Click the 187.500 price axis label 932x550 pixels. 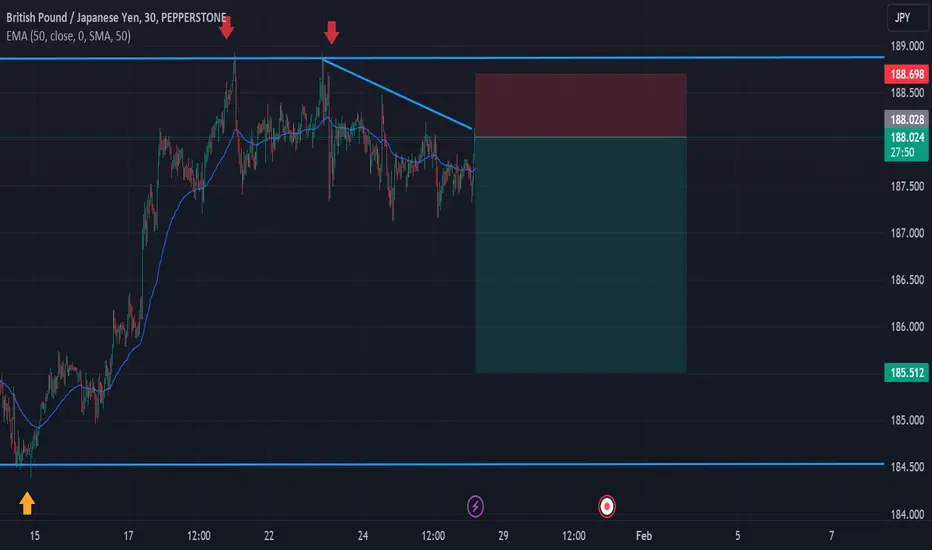click(x=906, y=186)
